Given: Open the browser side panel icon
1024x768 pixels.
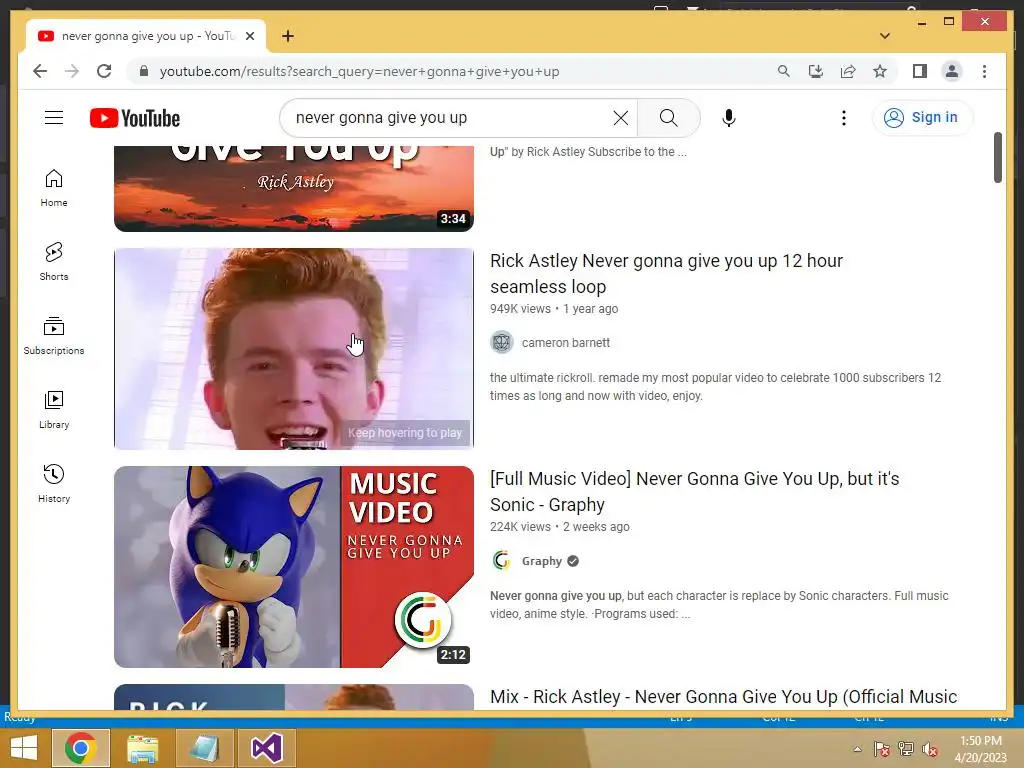Looking at the screenshot, I should tap(920, 71).
